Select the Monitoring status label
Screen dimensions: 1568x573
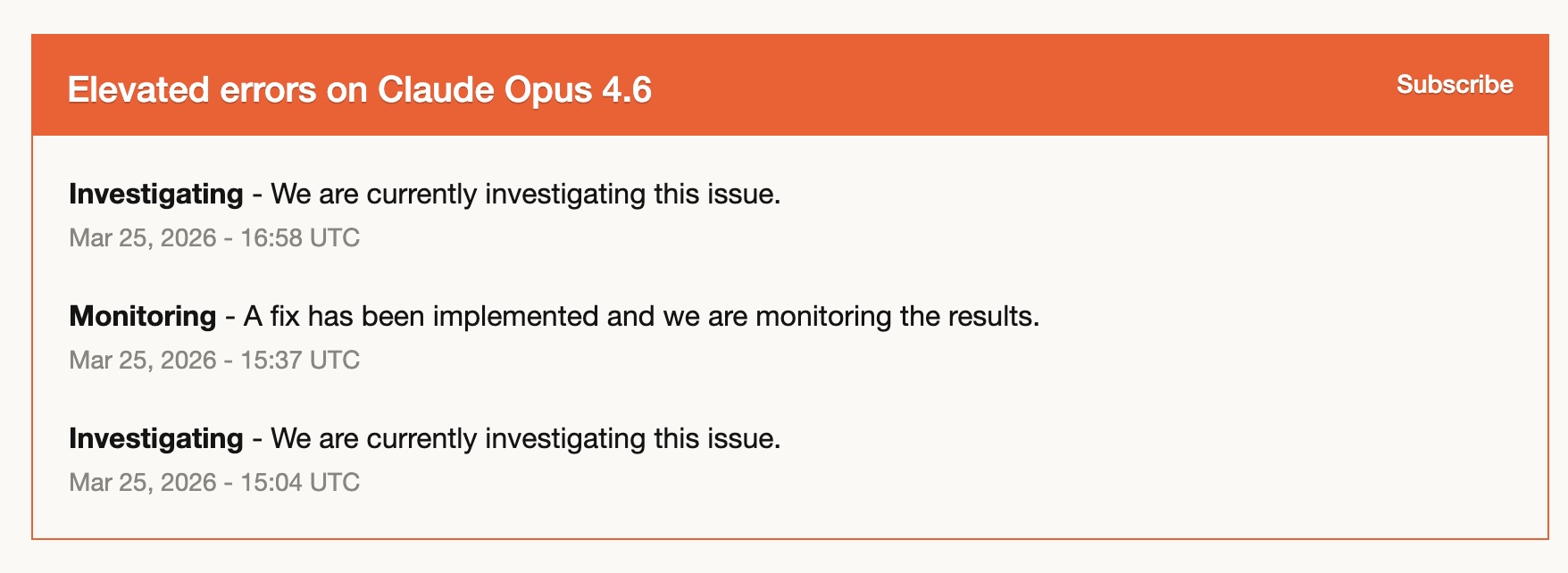141,316
